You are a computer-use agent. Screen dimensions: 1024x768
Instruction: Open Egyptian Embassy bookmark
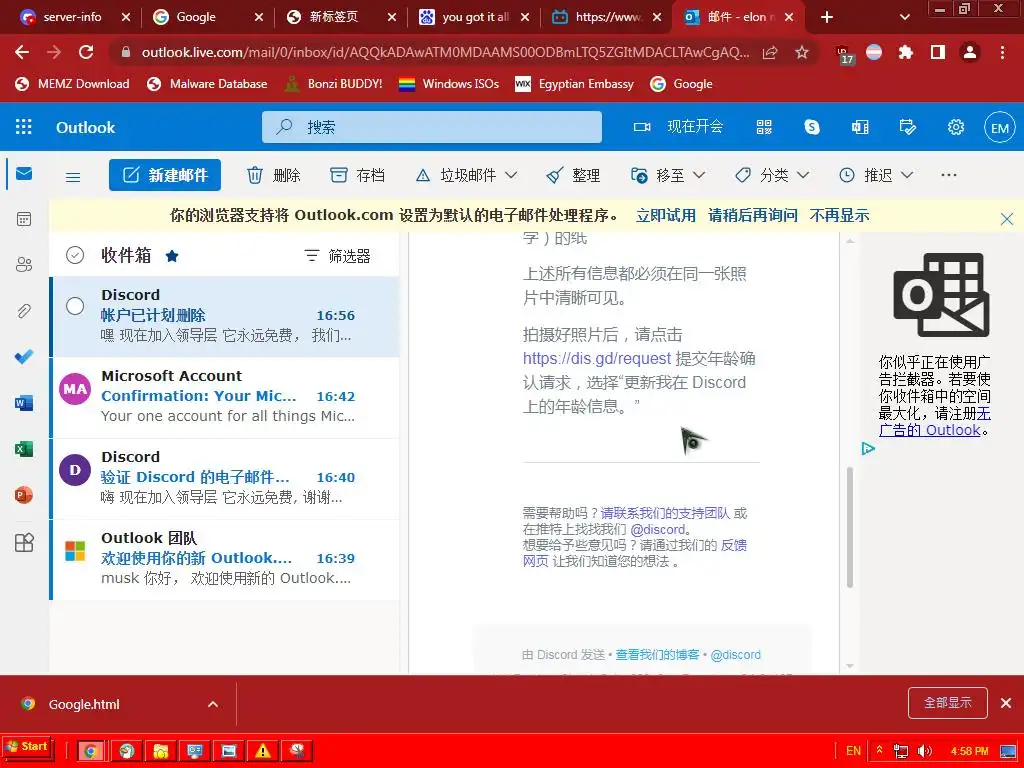(x=575, y=84)
